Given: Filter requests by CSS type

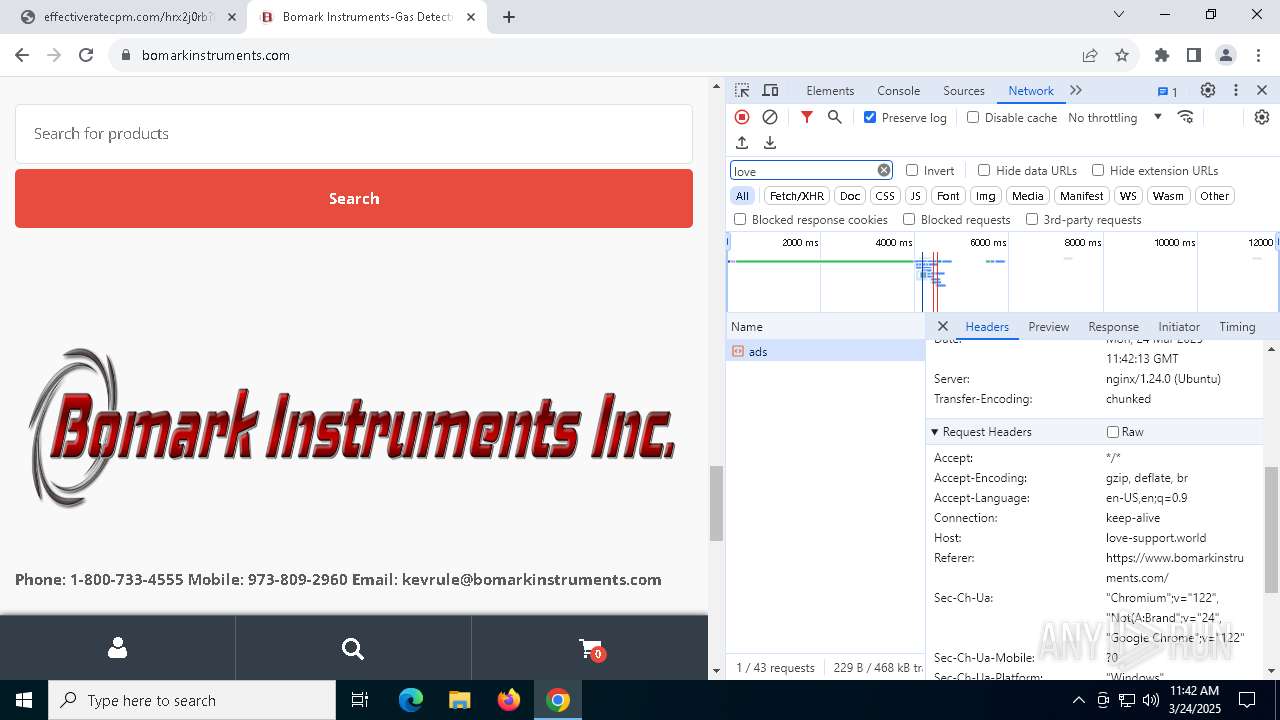Looking at the screenshot, I should (x=885, y=196).
